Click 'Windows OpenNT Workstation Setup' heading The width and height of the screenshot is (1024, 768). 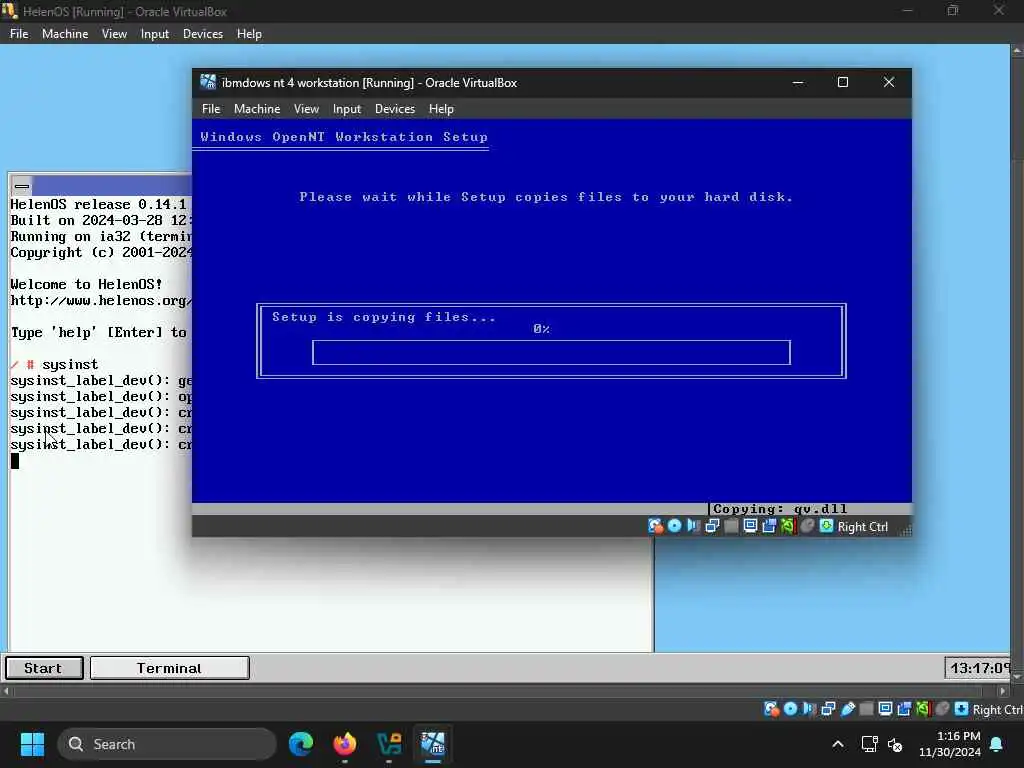pyautogui.click(x=344, y=137)
